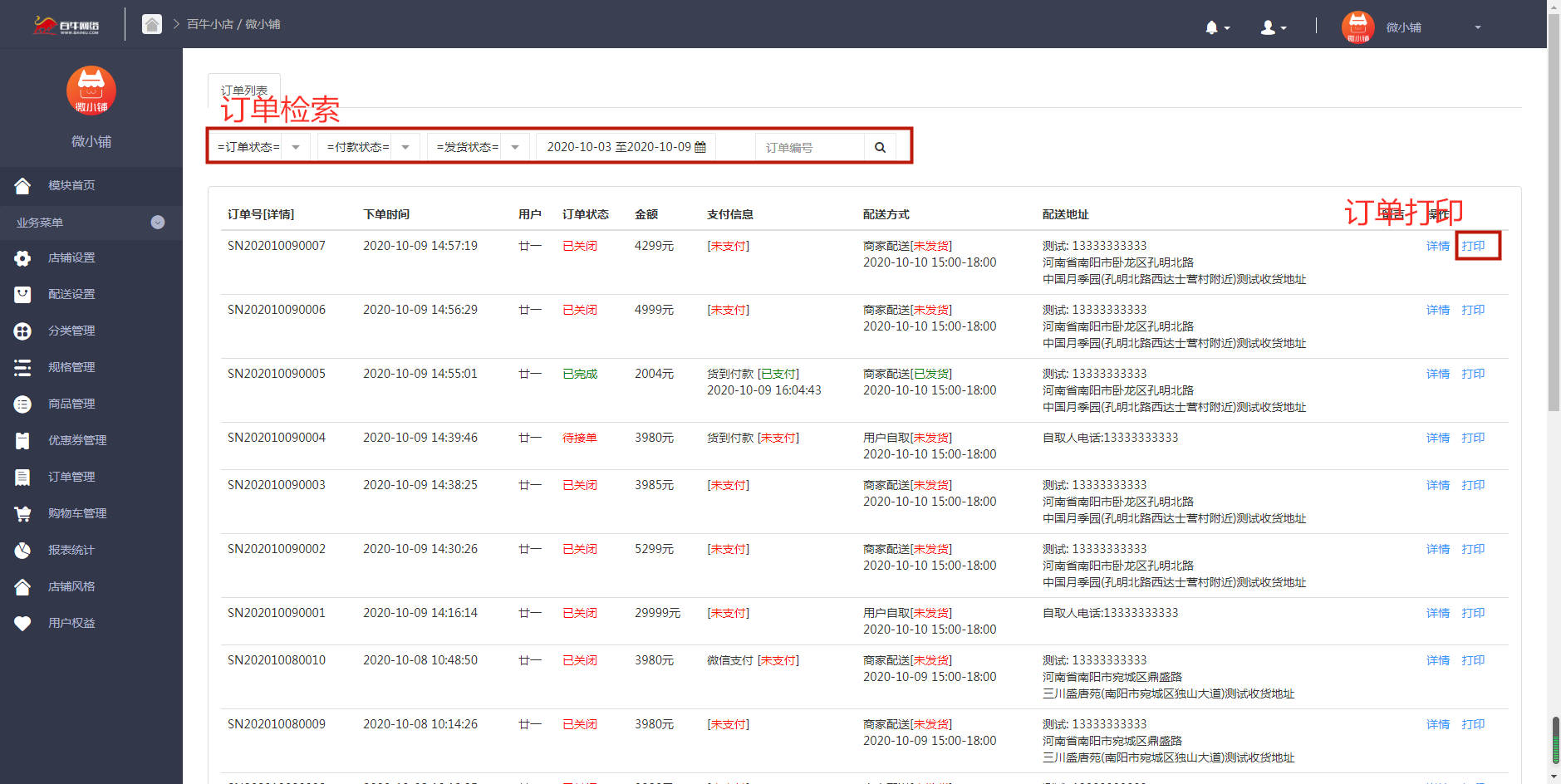The image size is (1561, 784).
Task: Open the home breadcrumb icon
Action: tap(152, 24)
